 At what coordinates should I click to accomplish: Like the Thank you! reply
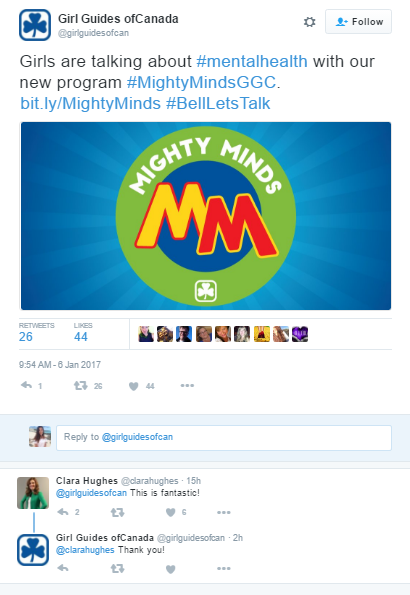click(x=171, y=569)
